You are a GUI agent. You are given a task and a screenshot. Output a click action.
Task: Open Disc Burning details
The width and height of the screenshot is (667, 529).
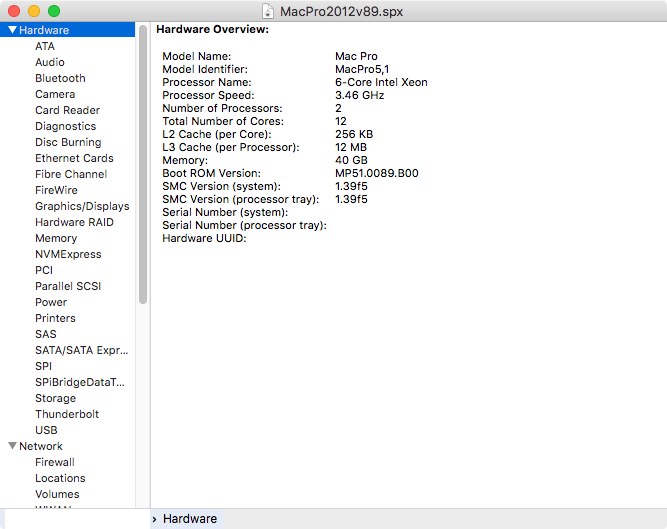[68, 142]
